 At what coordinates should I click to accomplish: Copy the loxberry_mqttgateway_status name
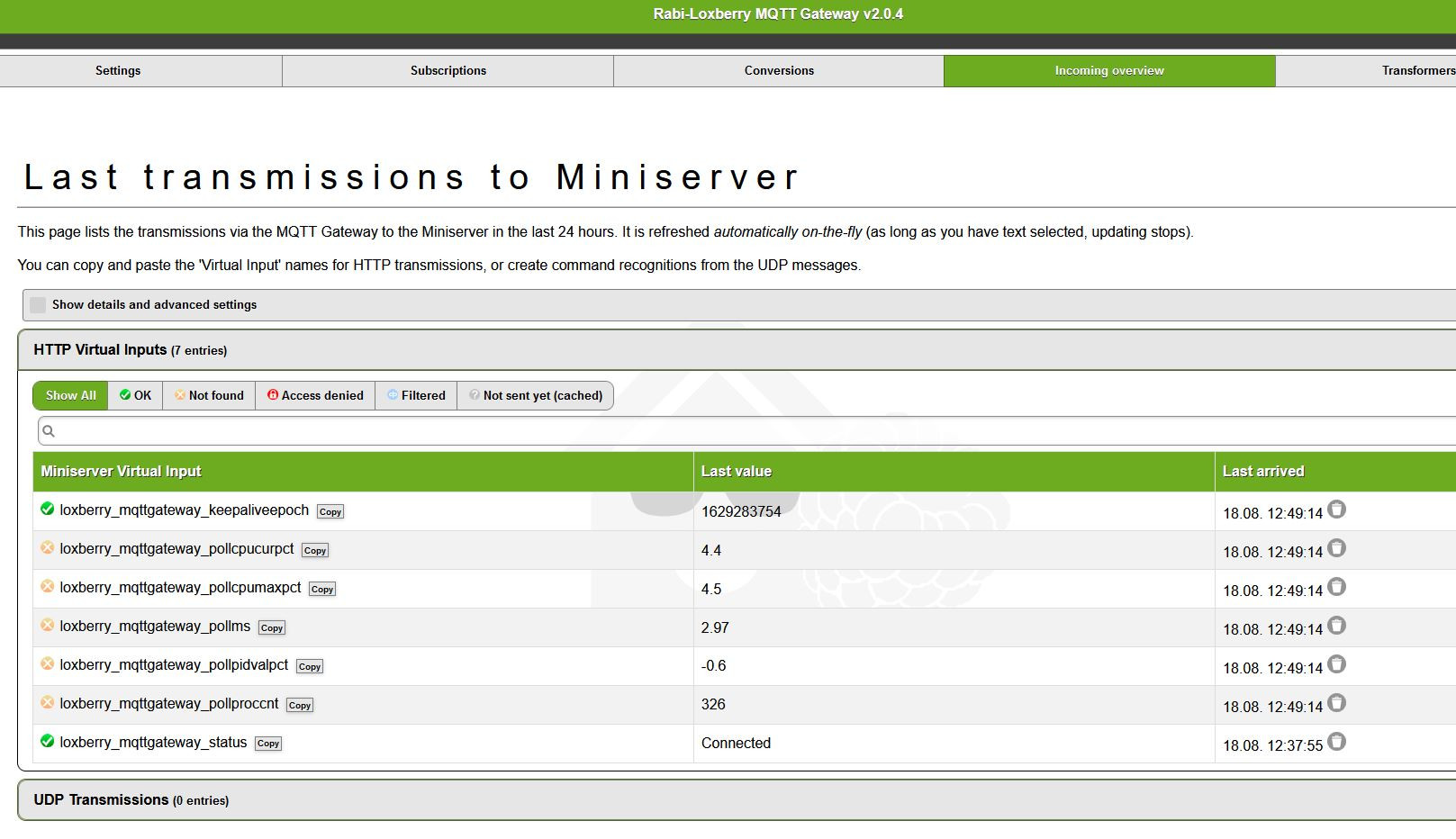coord(268,744)
